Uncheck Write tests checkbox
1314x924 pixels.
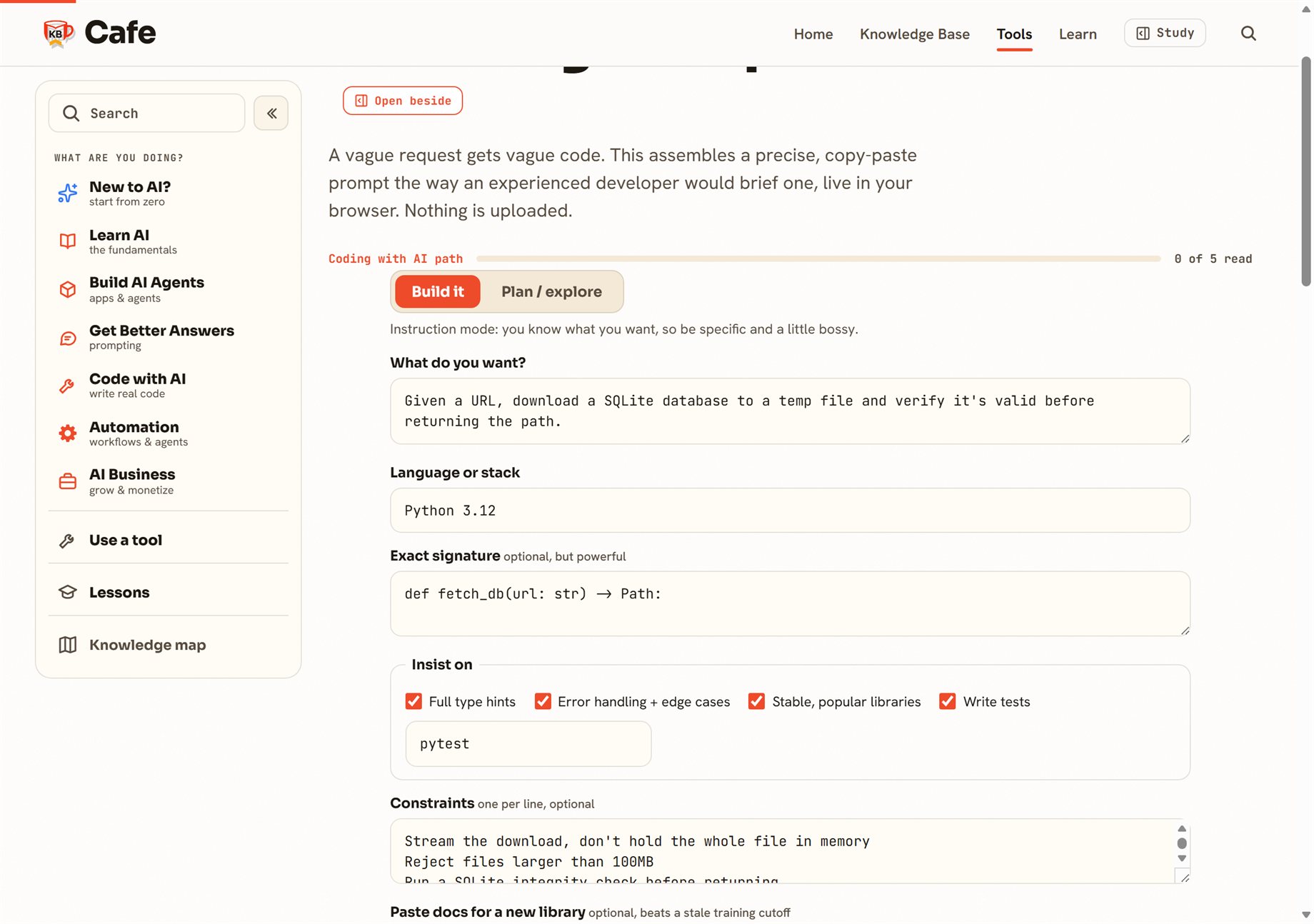point(947,701)
